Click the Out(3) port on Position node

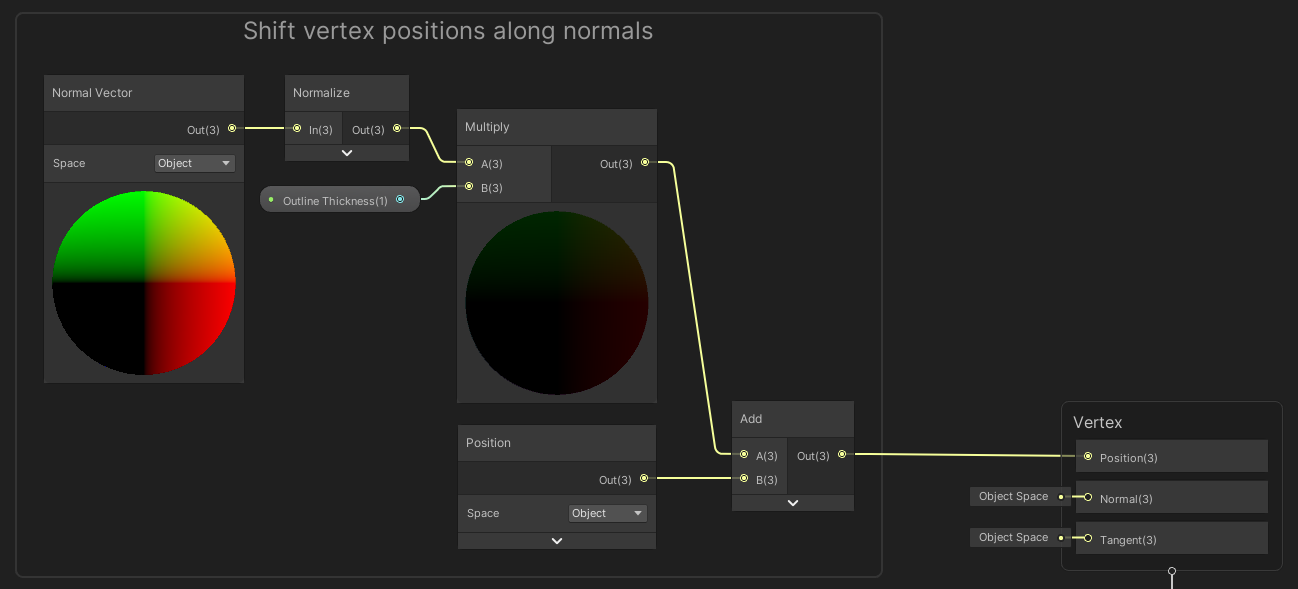click(644, 478)
